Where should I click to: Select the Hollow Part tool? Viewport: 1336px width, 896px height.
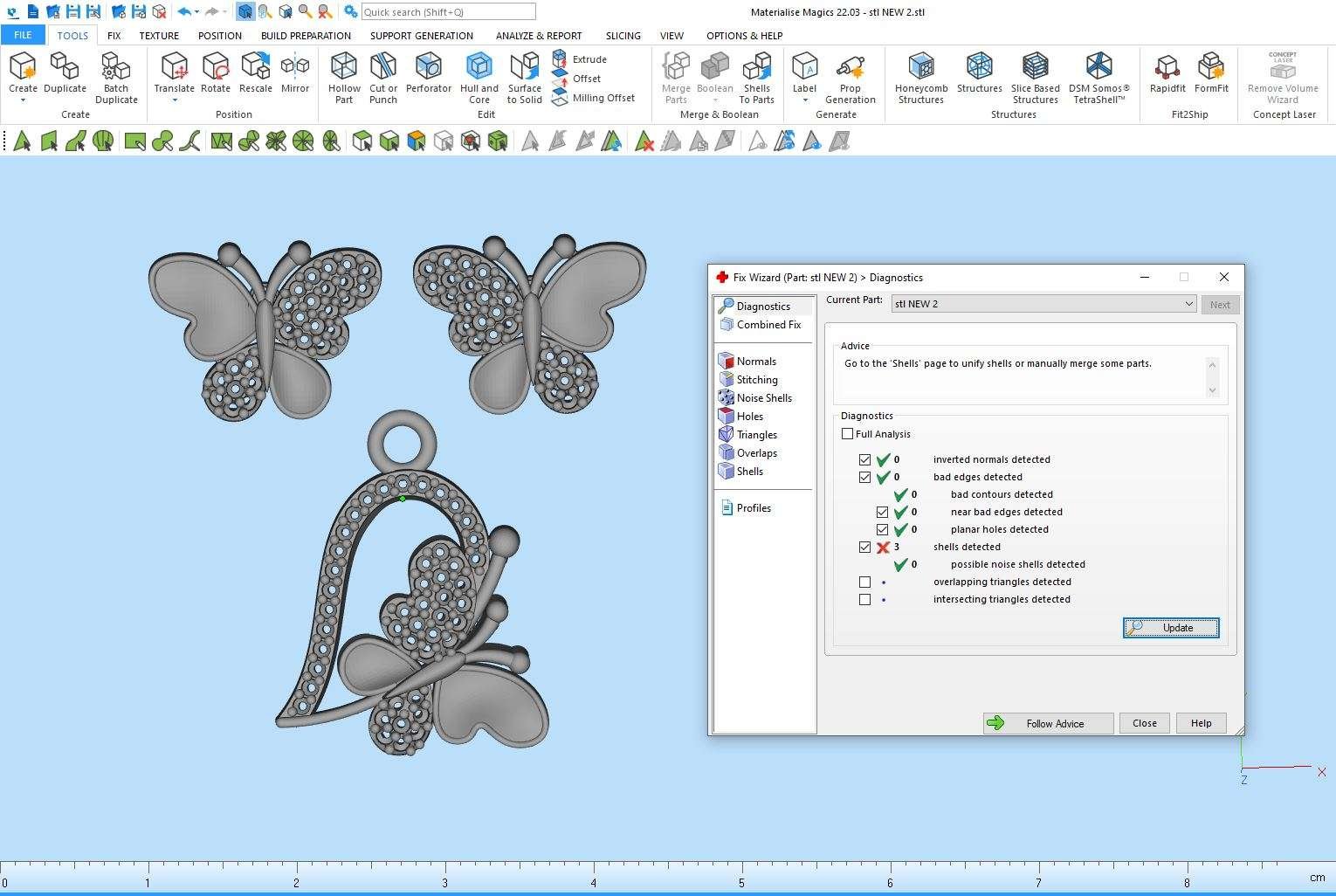point(344,77)
